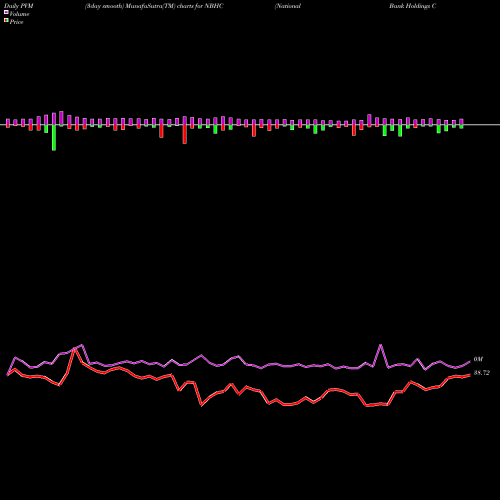Click the late spike on the magenta volume line
500x500 pixels.
tap(381, 345)
